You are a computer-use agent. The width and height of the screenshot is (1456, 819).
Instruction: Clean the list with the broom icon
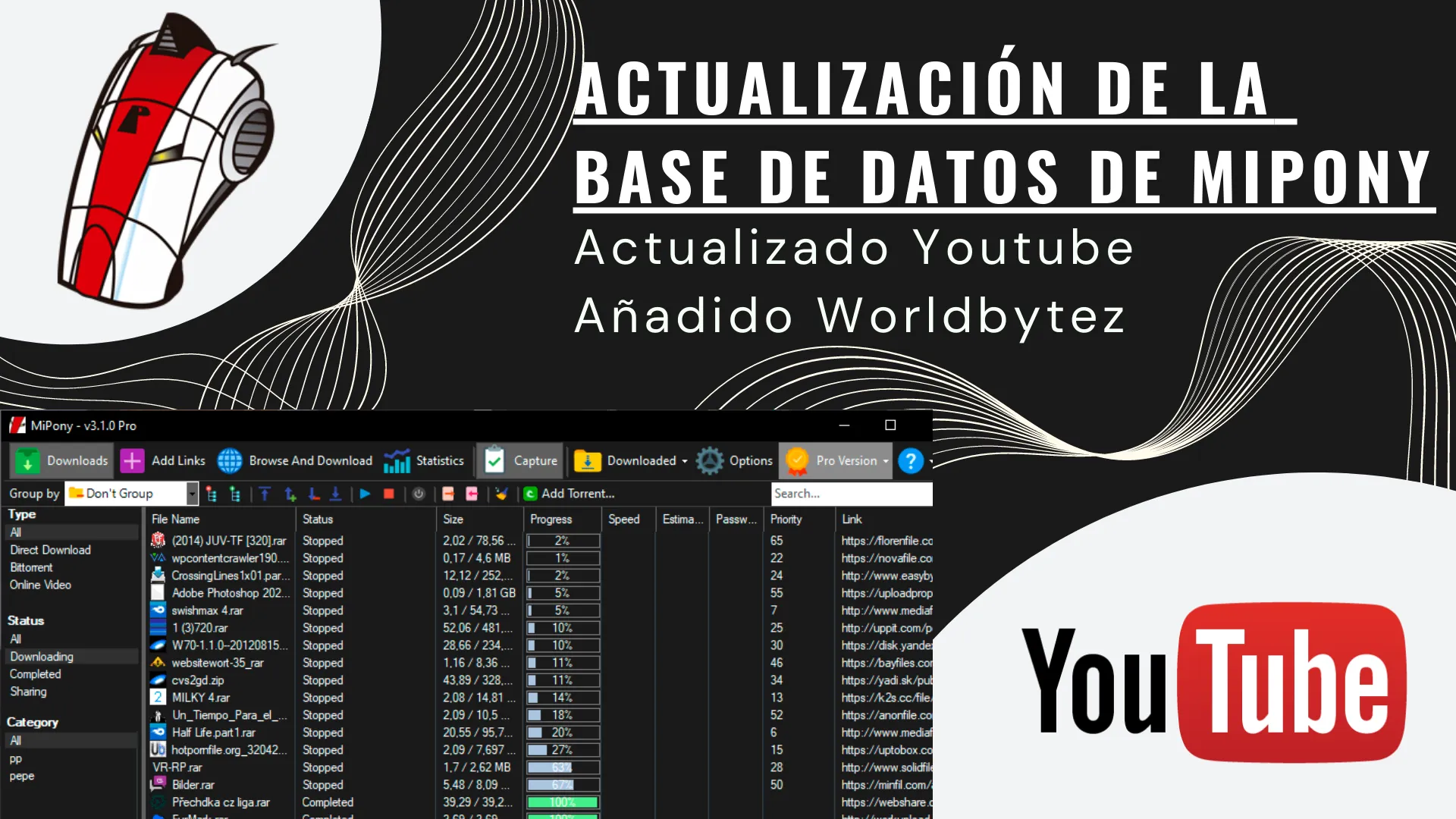point(501,494)
